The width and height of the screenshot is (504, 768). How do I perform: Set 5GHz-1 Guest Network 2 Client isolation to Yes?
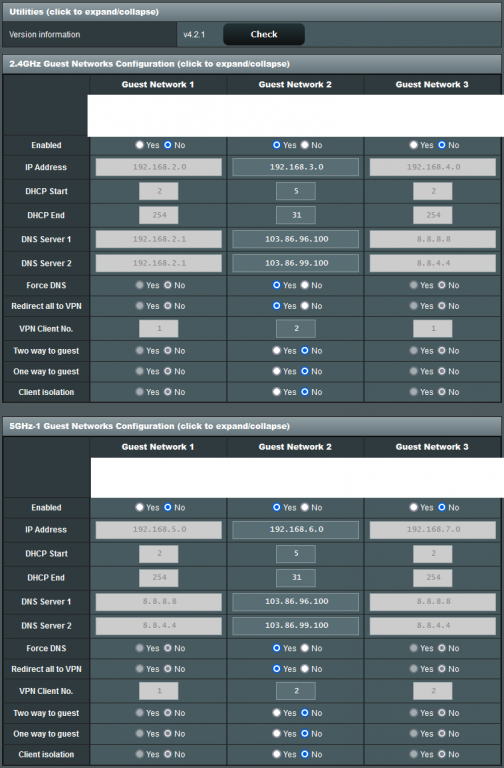pyautogui.click(x=277, y=754)
